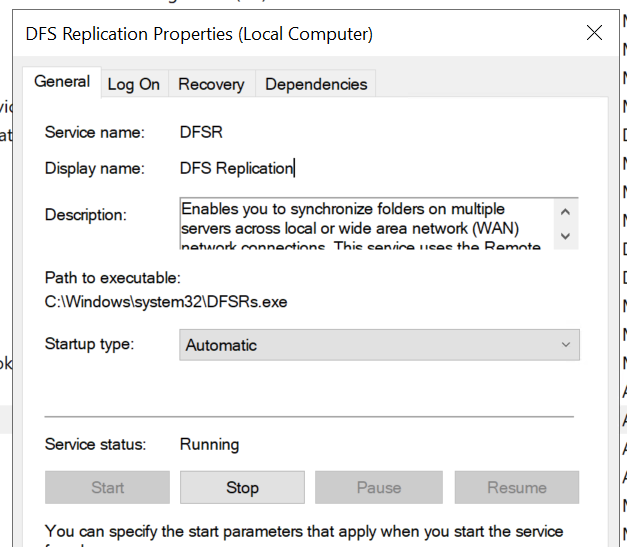
Task: Click the disabled Pause button
Action: coord(379,487)
